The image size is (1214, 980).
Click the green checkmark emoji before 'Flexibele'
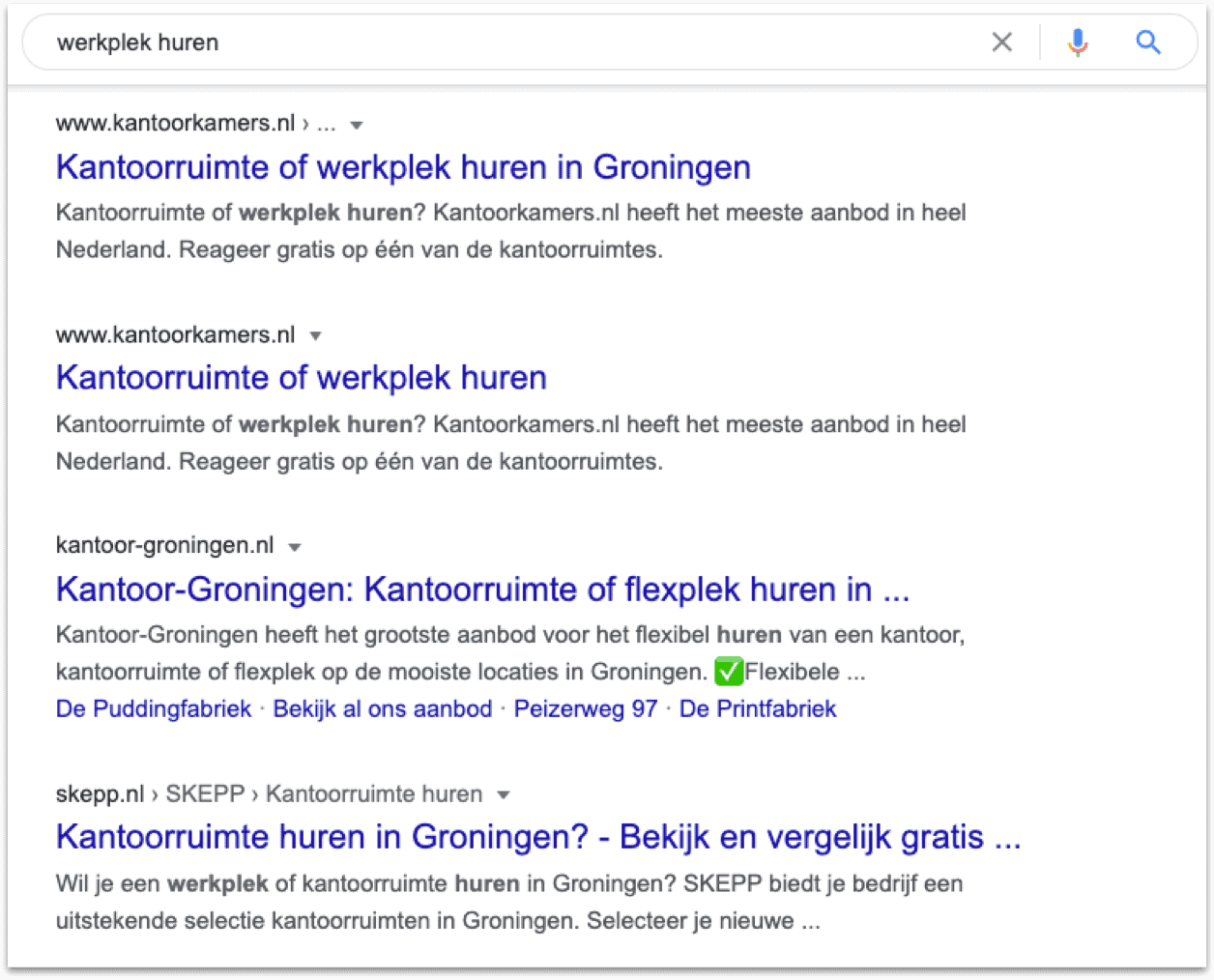(x=729, y=671)
